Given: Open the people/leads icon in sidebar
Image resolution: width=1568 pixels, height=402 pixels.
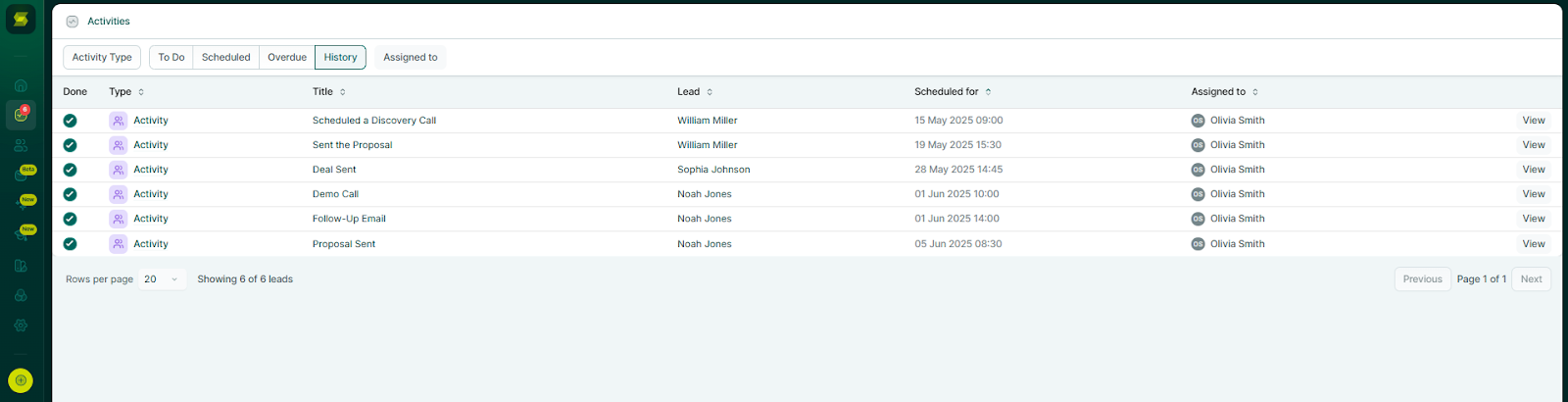Looking at the screenshot, I should (x=21, y=145).
